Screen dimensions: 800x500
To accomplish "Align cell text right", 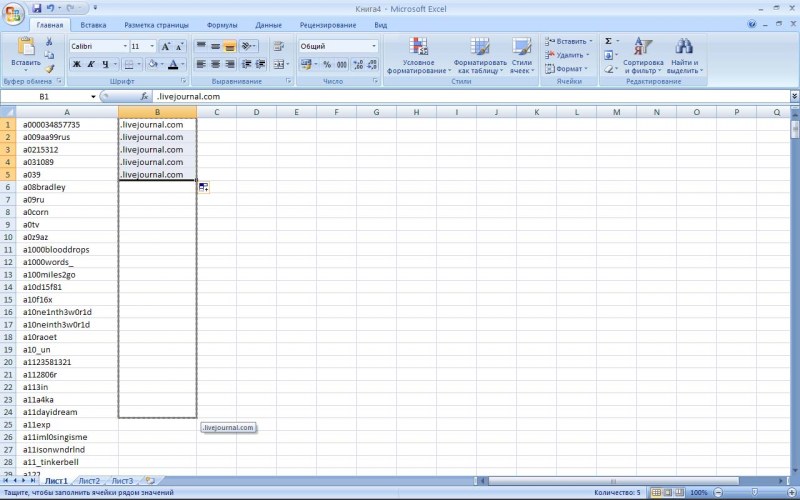I will click(x=230, y=64).
